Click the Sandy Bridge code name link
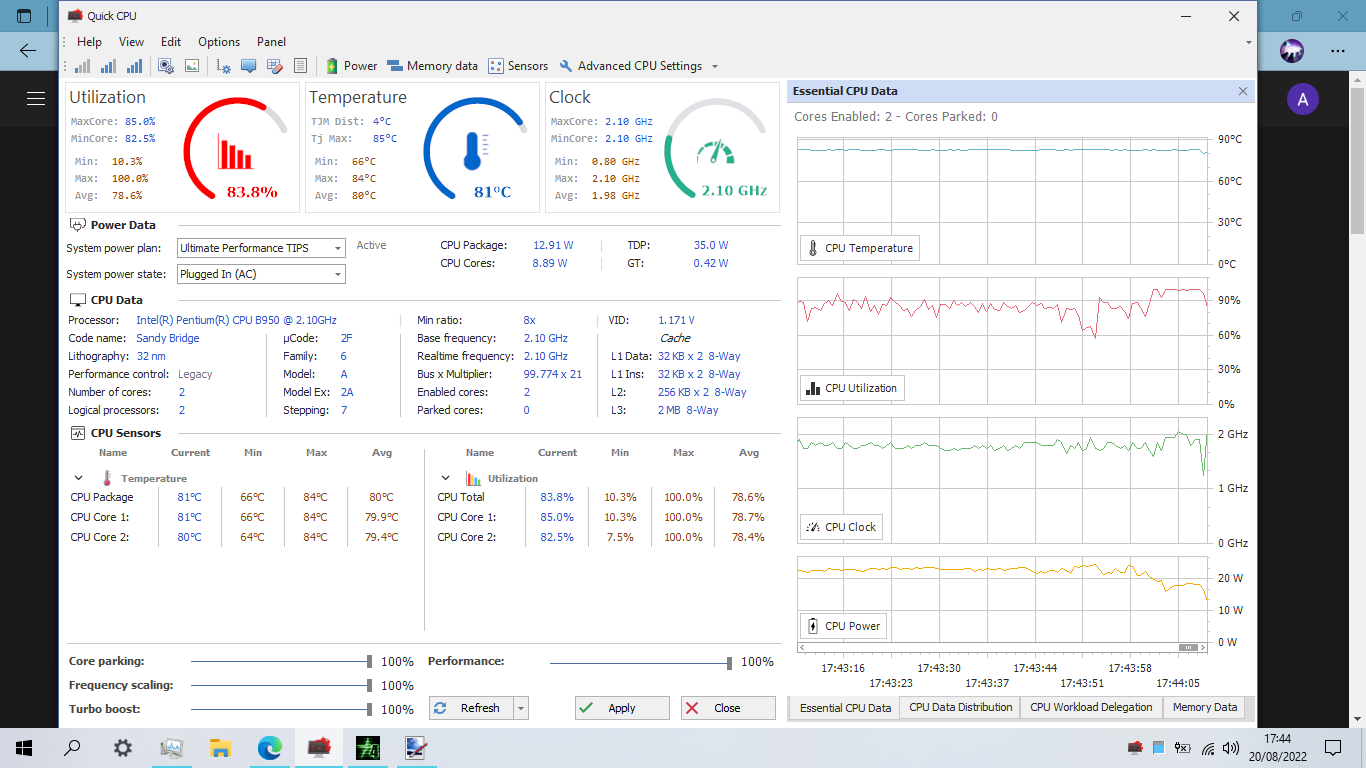This screenshot has height=768, width=1366. click(168, 338)
